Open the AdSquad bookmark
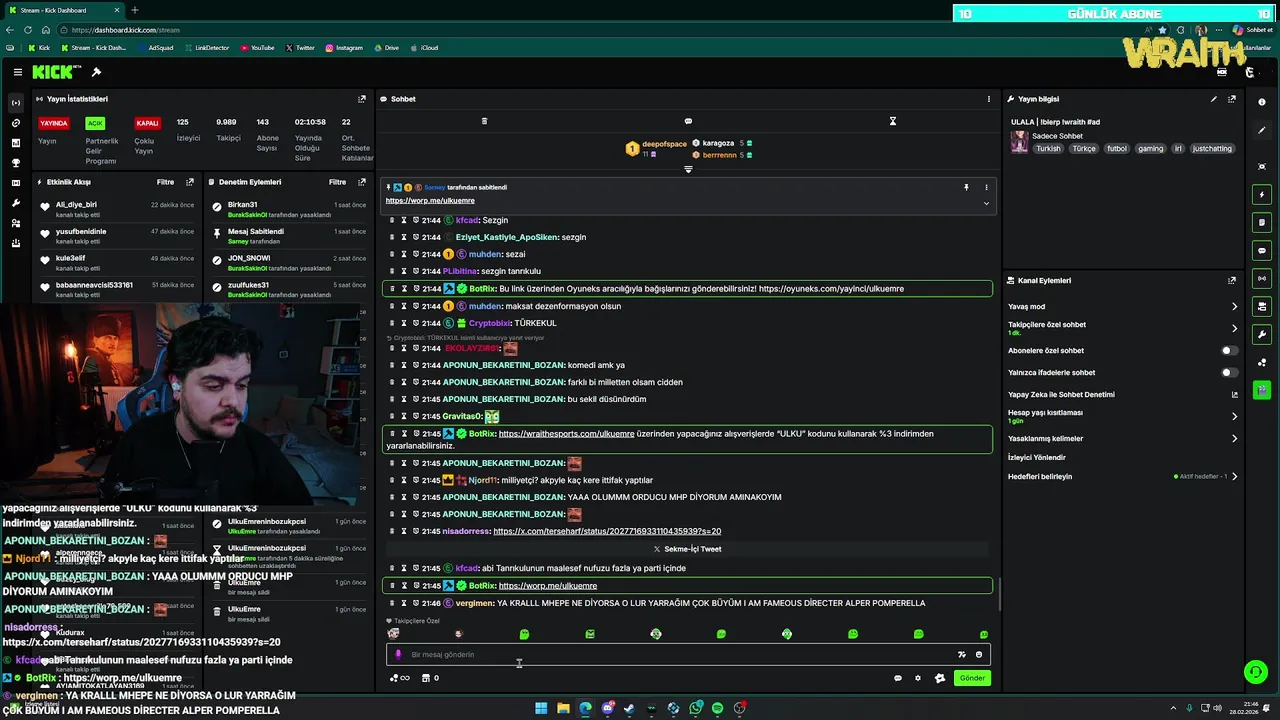The height and width of the screenshot is (720, 1280). pyautogui.click(x=155, y=48)
